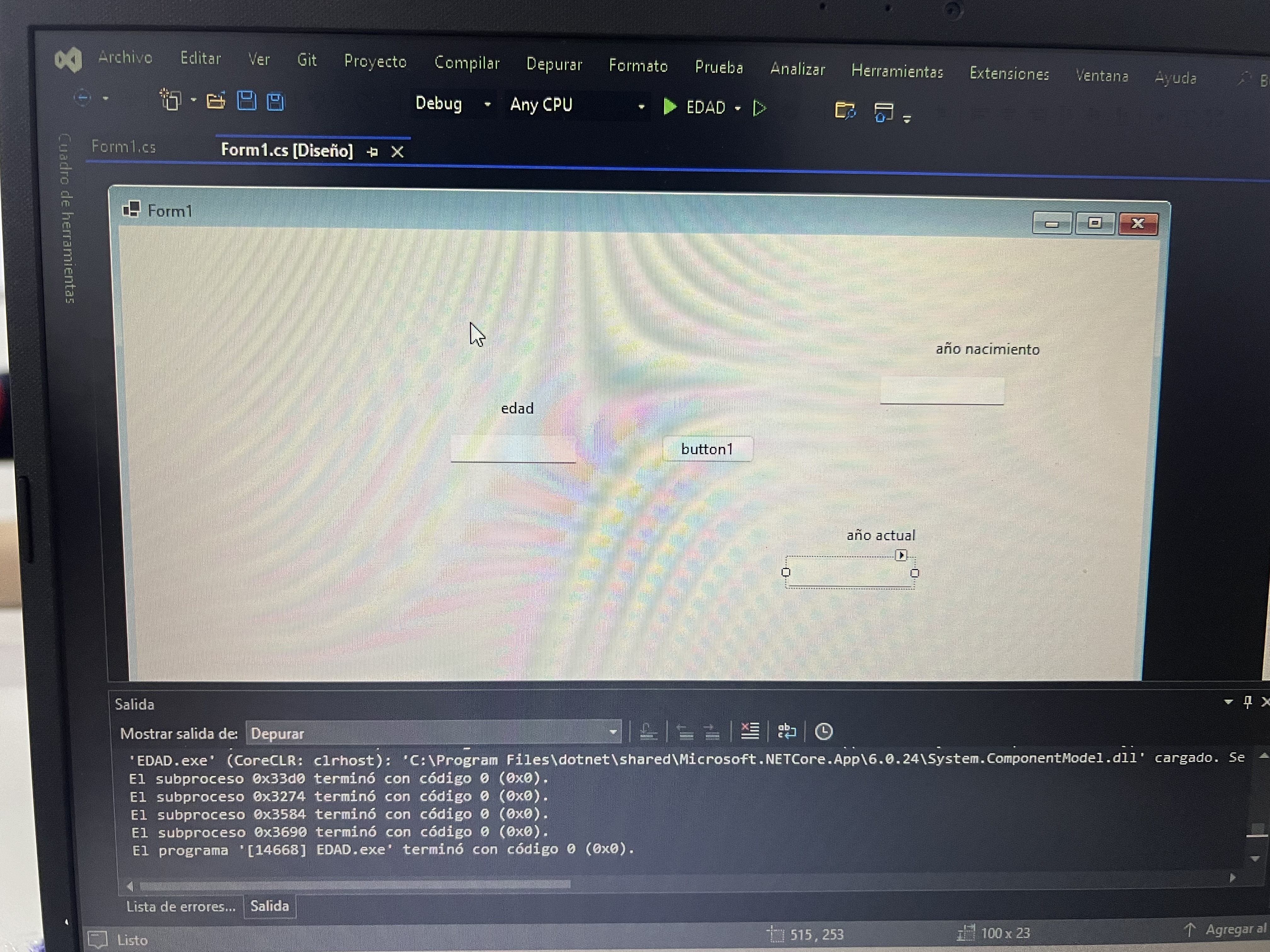Click button1 on the form designer
This screenshot has height=952, width=1270.
(707, 449)
